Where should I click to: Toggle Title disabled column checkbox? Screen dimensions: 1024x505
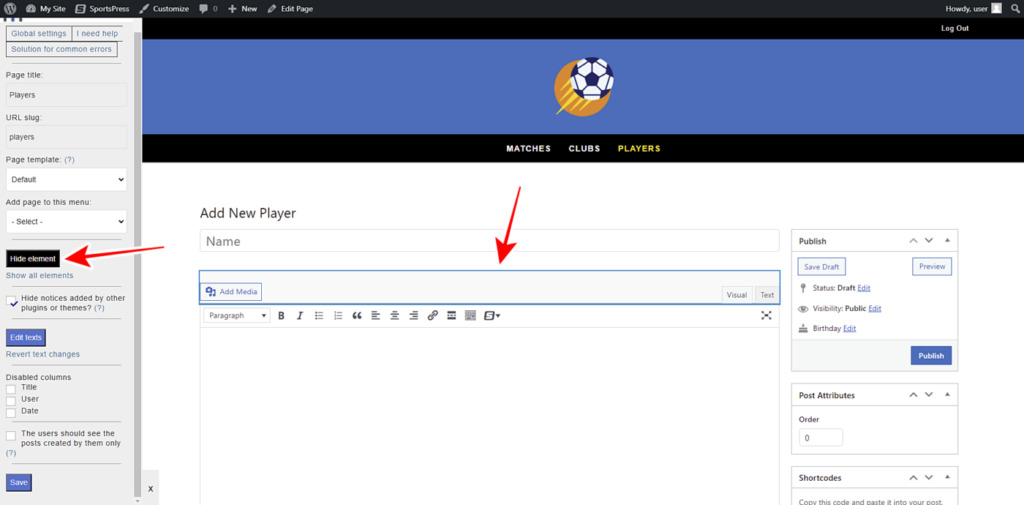(11, 389)
